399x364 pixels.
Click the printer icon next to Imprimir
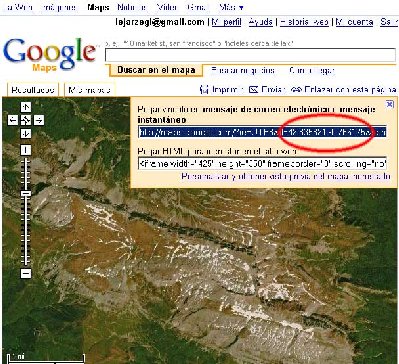(x=204, y=89)
